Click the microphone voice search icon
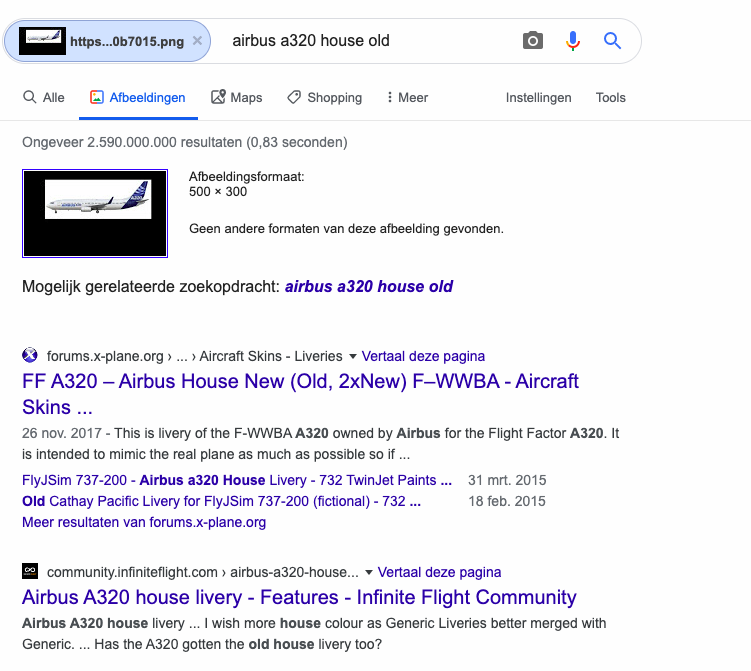 click(573, 41)
